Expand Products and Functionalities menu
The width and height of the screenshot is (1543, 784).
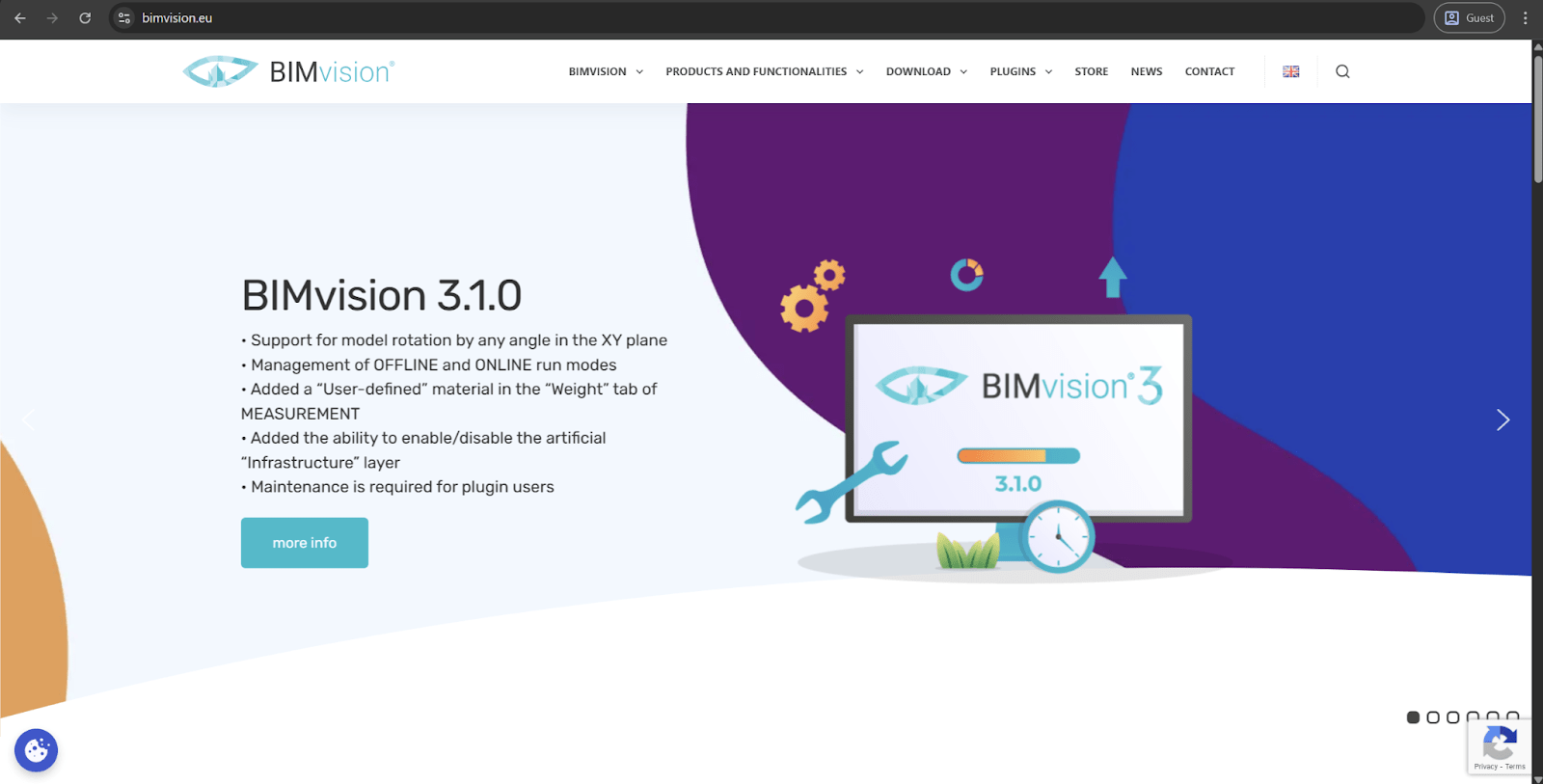(764, 71)
